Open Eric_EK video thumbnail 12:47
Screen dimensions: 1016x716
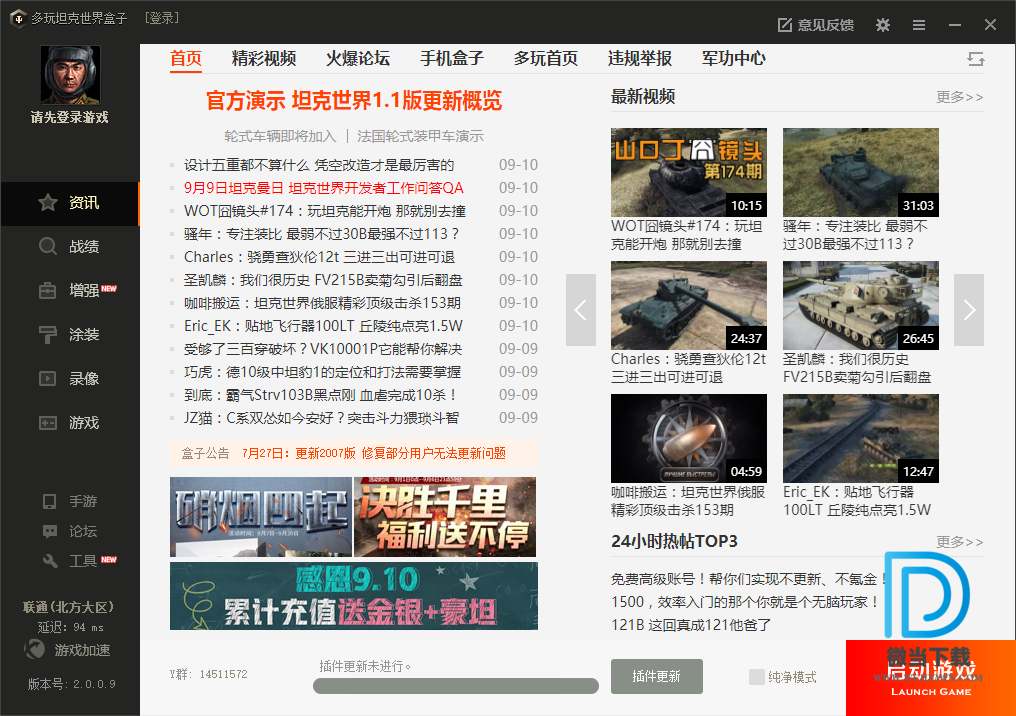tap(860, 438)
